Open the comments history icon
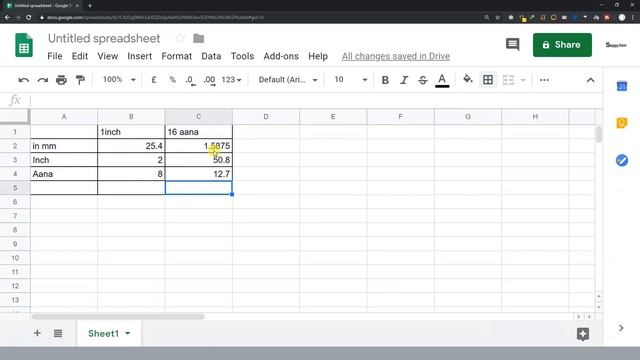The height and width of the screenshot is (360, 640). pyautogui.click(x=512, y=44)
